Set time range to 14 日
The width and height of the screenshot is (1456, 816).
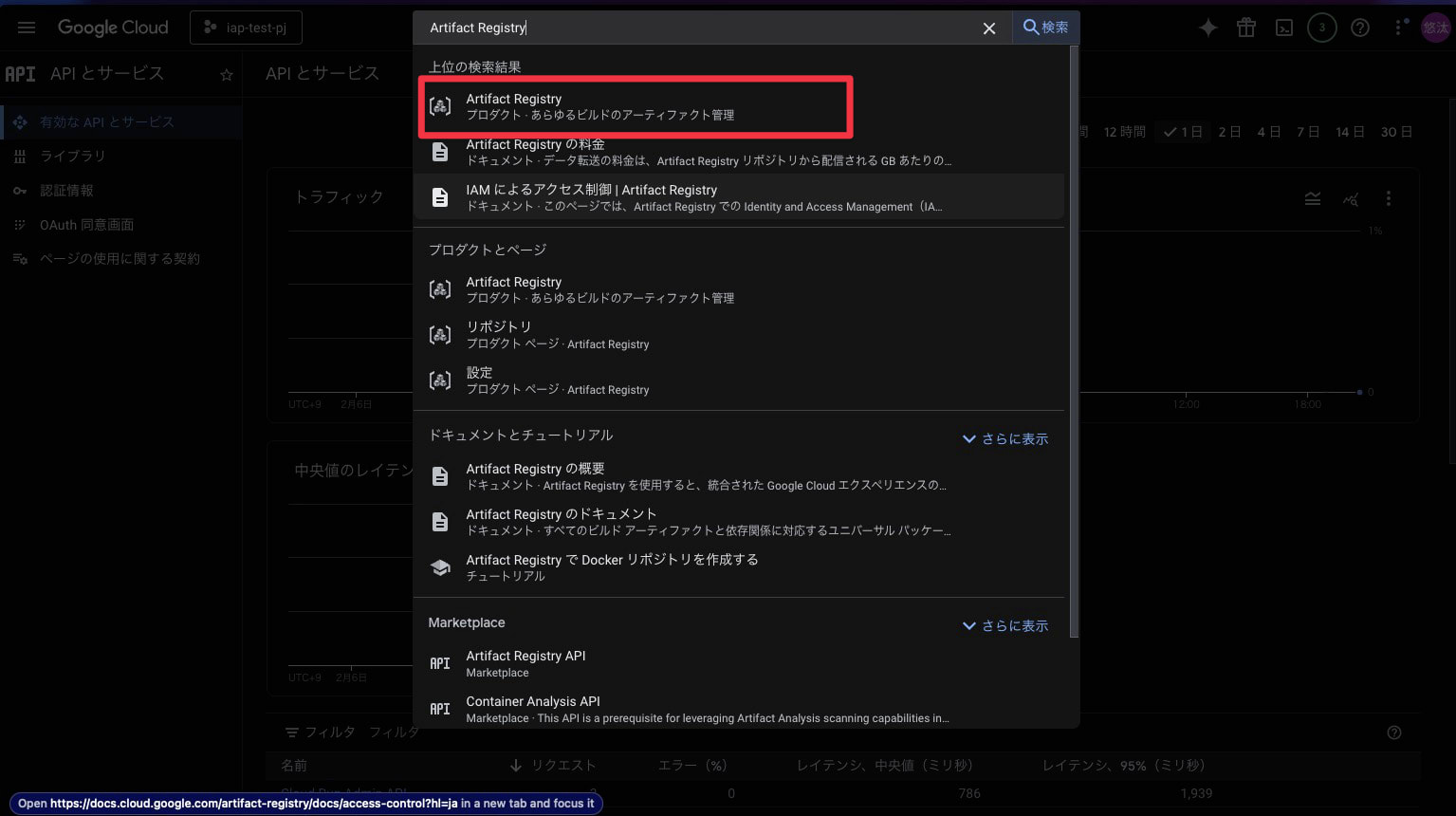click(1350, 132)
